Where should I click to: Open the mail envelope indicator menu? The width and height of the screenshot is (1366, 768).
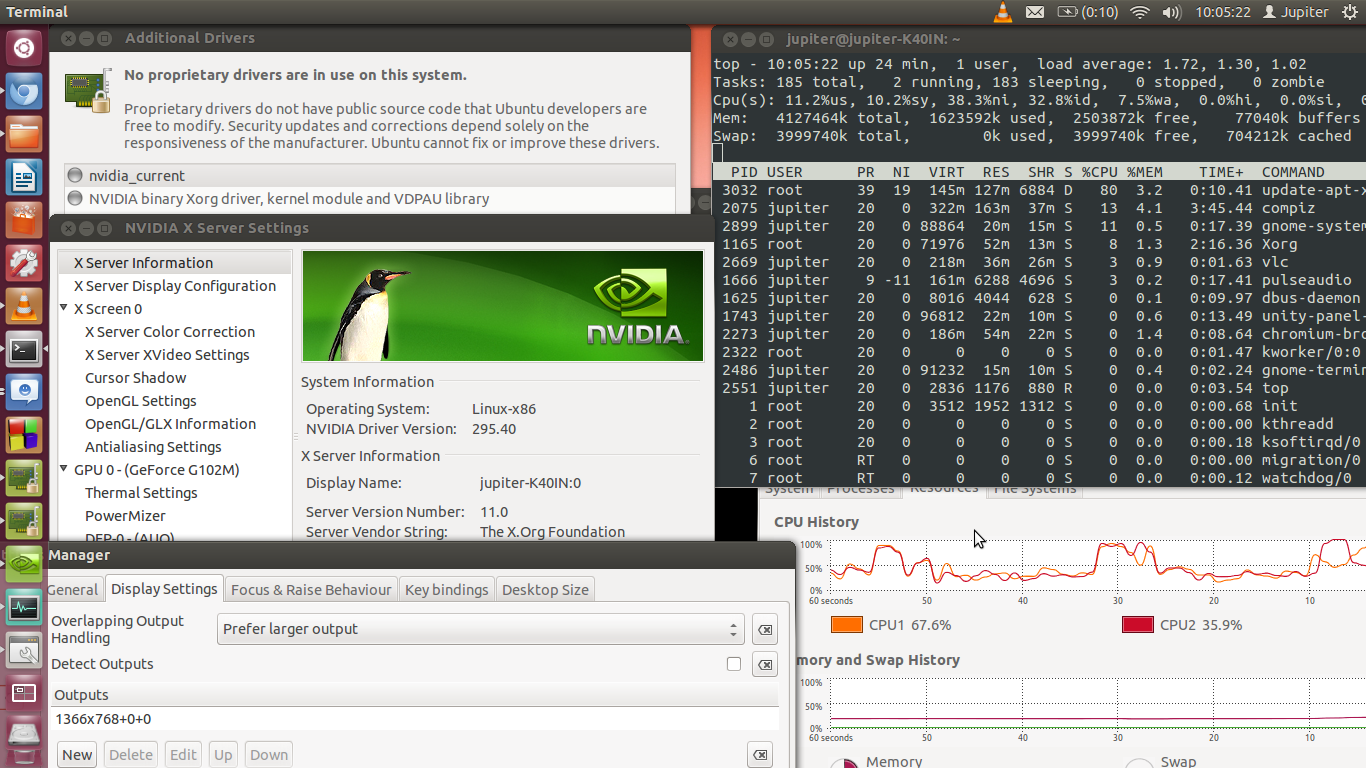coord(1035,12)
